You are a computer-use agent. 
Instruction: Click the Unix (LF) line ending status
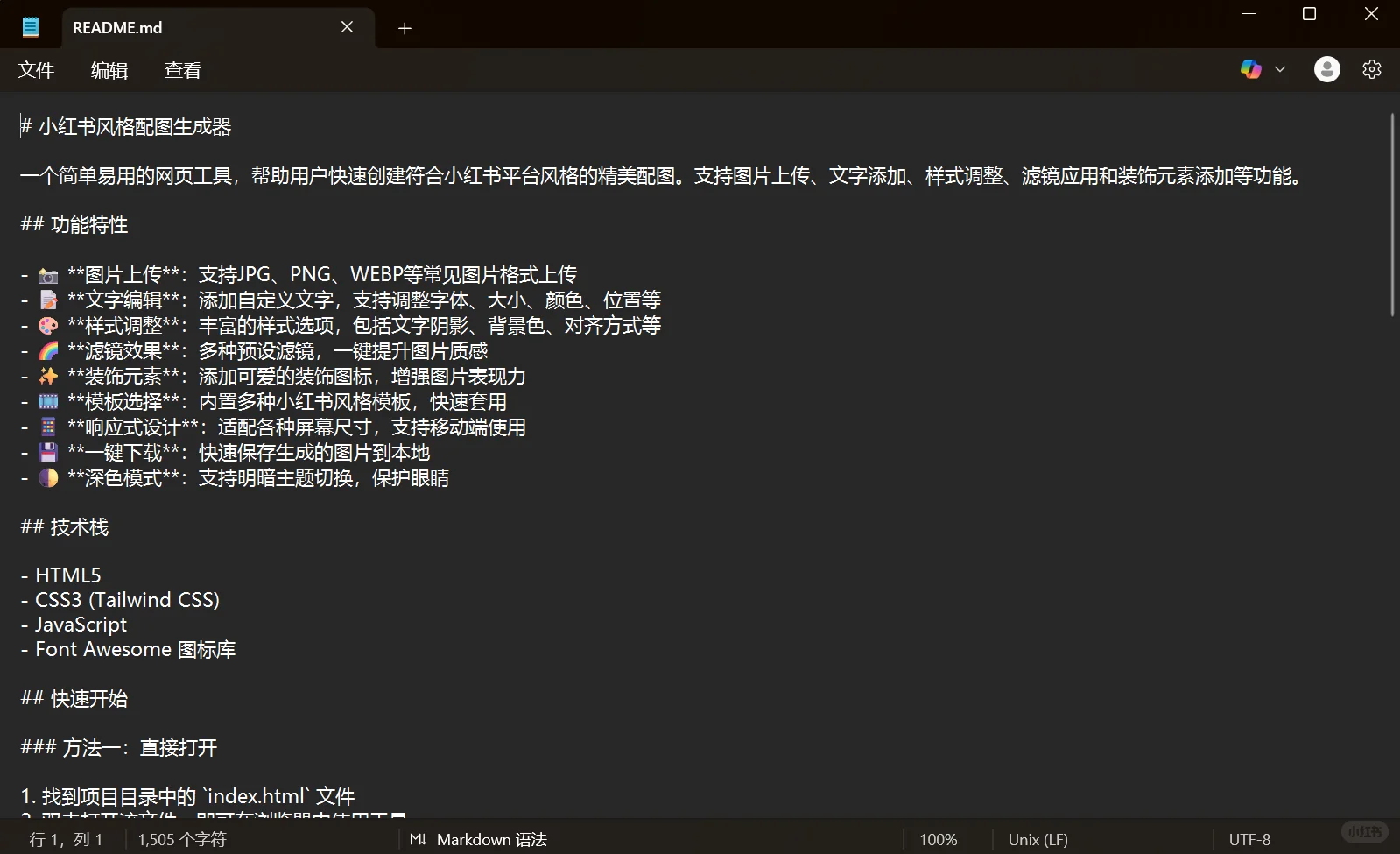point(1038,839)
